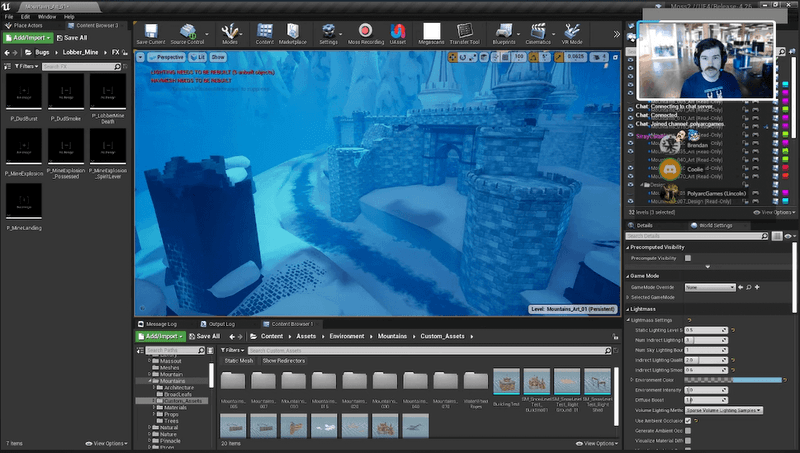The image size is (800, 453).
Task: Click the Save Current toolbar icon
Action: tap(151, 32)
